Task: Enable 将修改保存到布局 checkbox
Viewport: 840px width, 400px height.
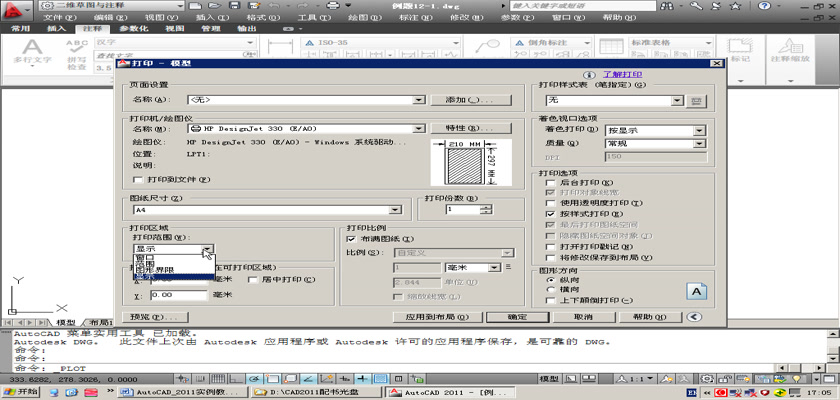Action: 550,258
